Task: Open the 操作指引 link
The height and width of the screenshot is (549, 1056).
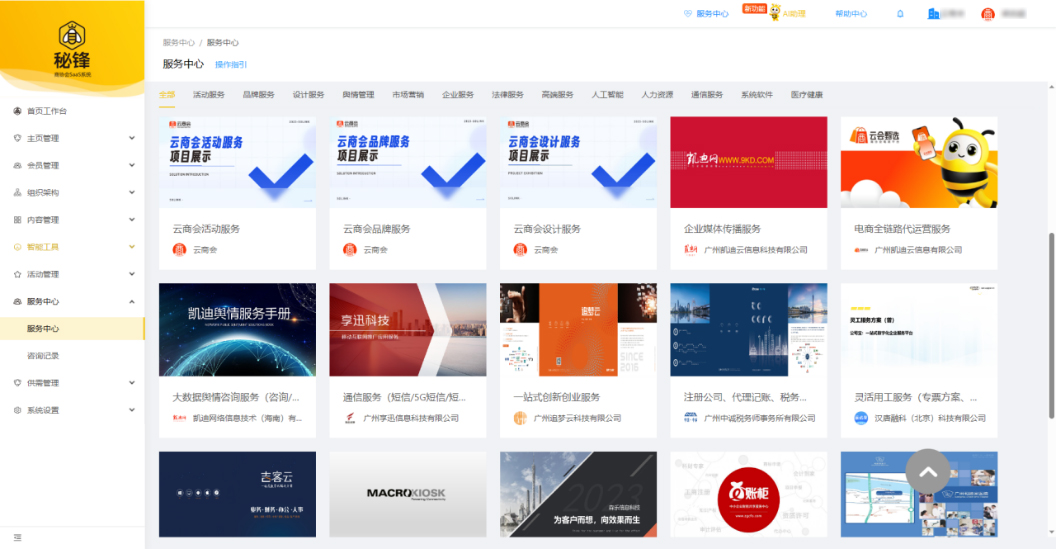Action: coord(231,65)
